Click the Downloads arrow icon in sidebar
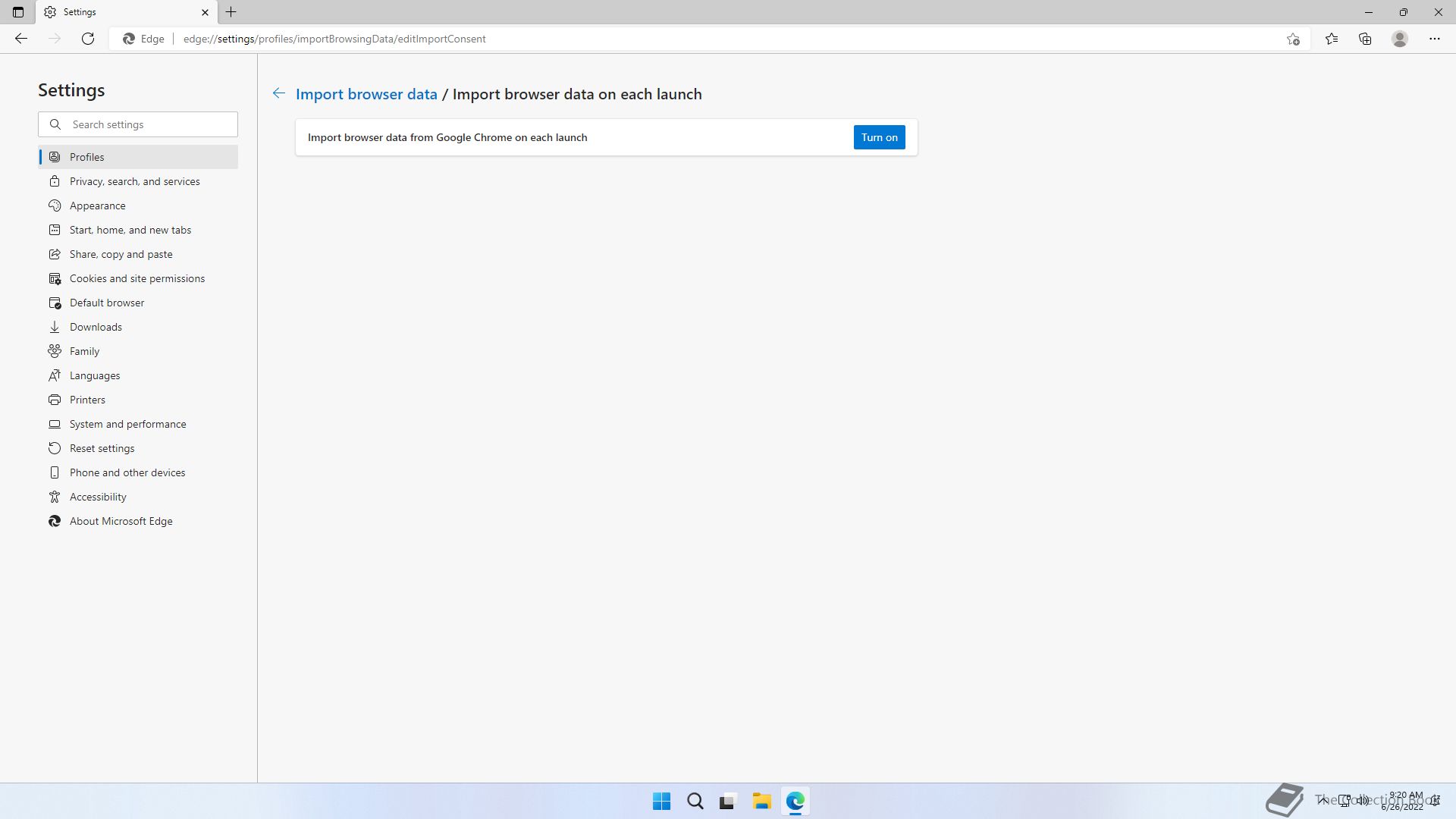 (55, 327)
